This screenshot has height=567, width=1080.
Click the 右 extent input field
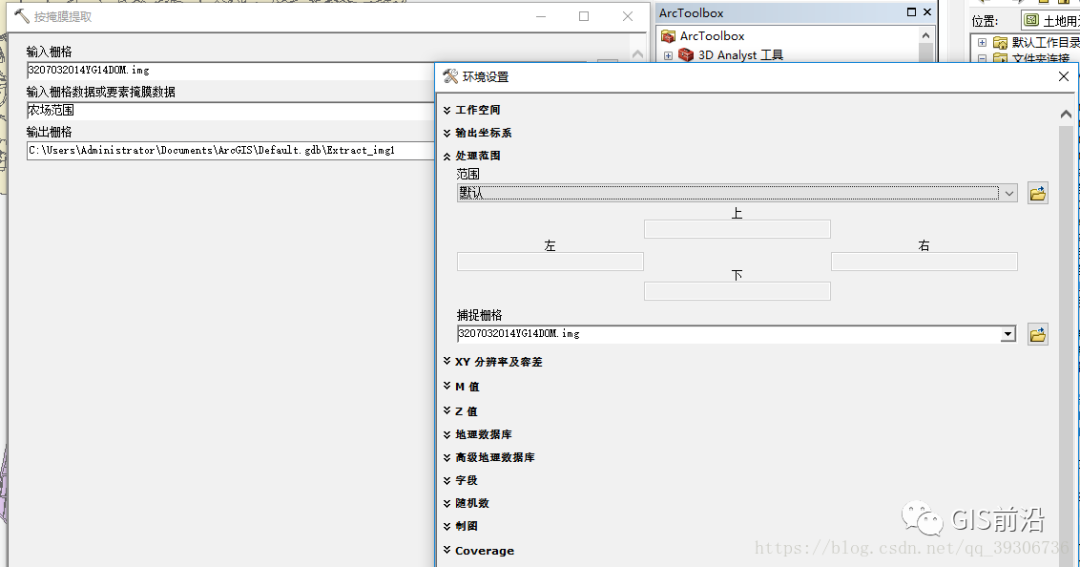pyautogui.click(x=924, y=262)
